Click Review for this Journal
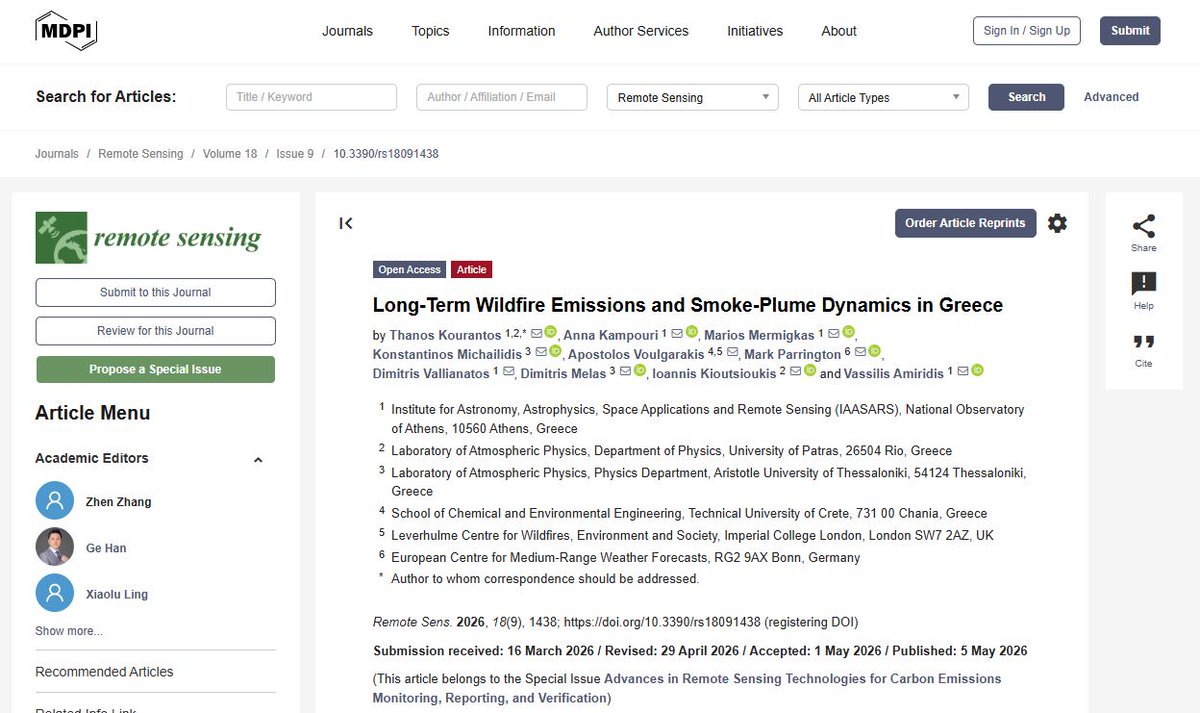This screenshot has height=713, width=1200. tap(155, 330)
